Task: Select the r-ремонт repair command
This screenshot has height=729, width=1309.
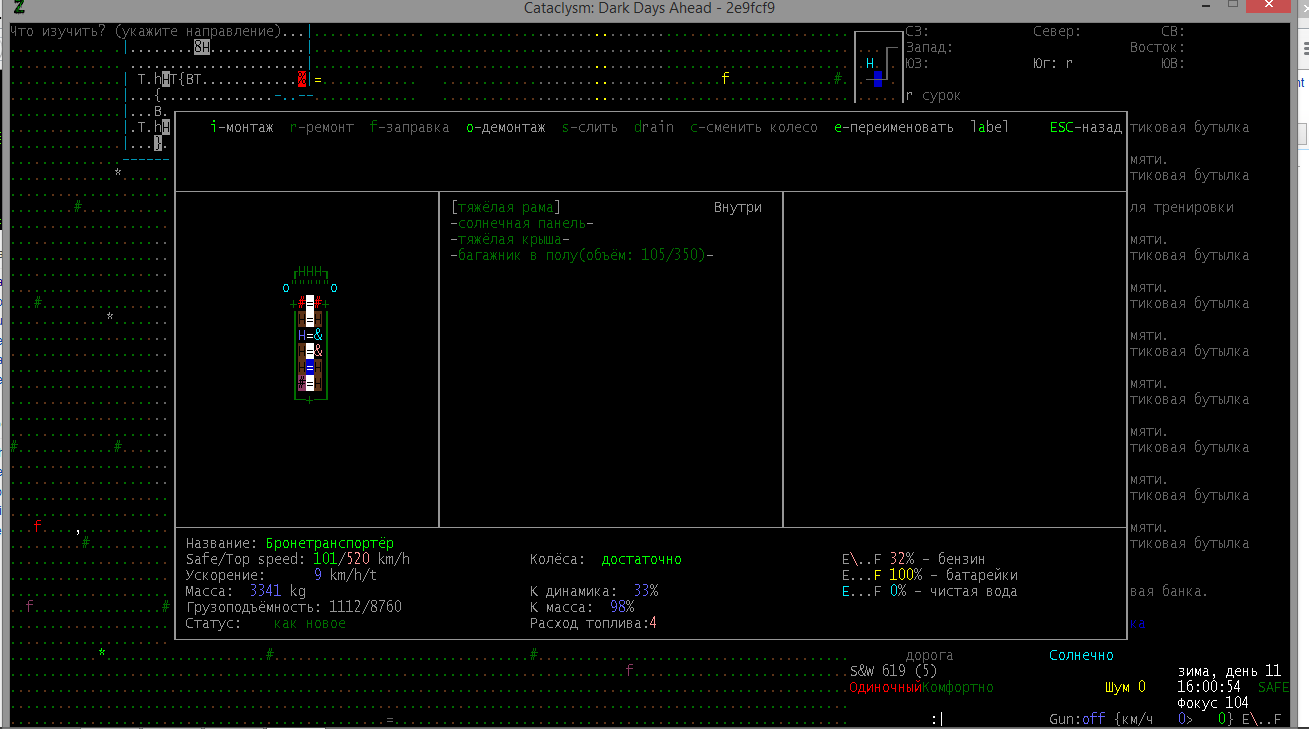Action: click(322, 128)
